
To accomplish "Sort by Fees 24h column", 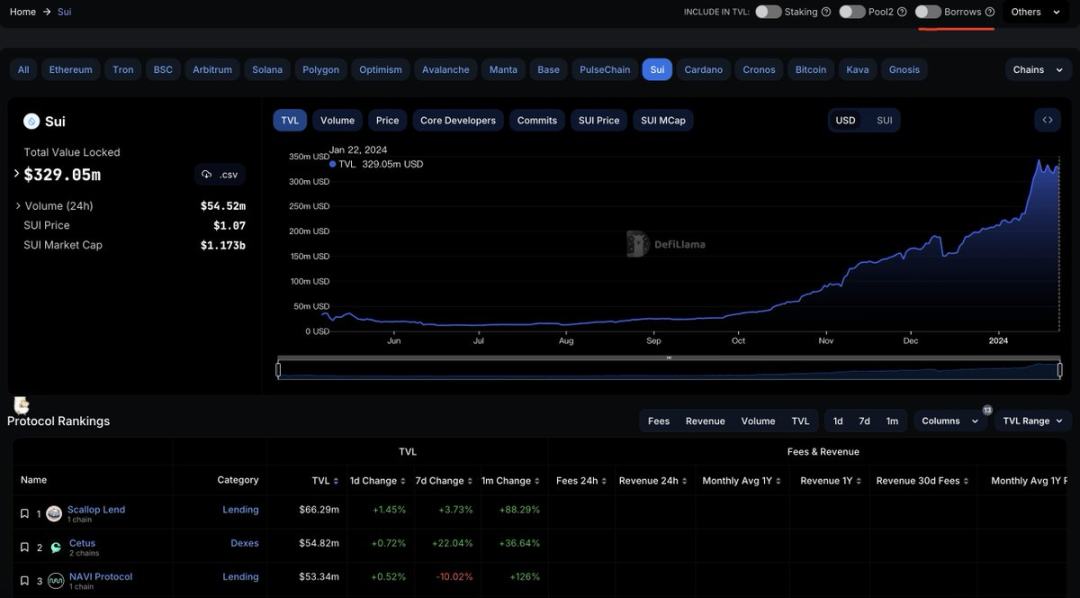I will [x=603, y=481].
